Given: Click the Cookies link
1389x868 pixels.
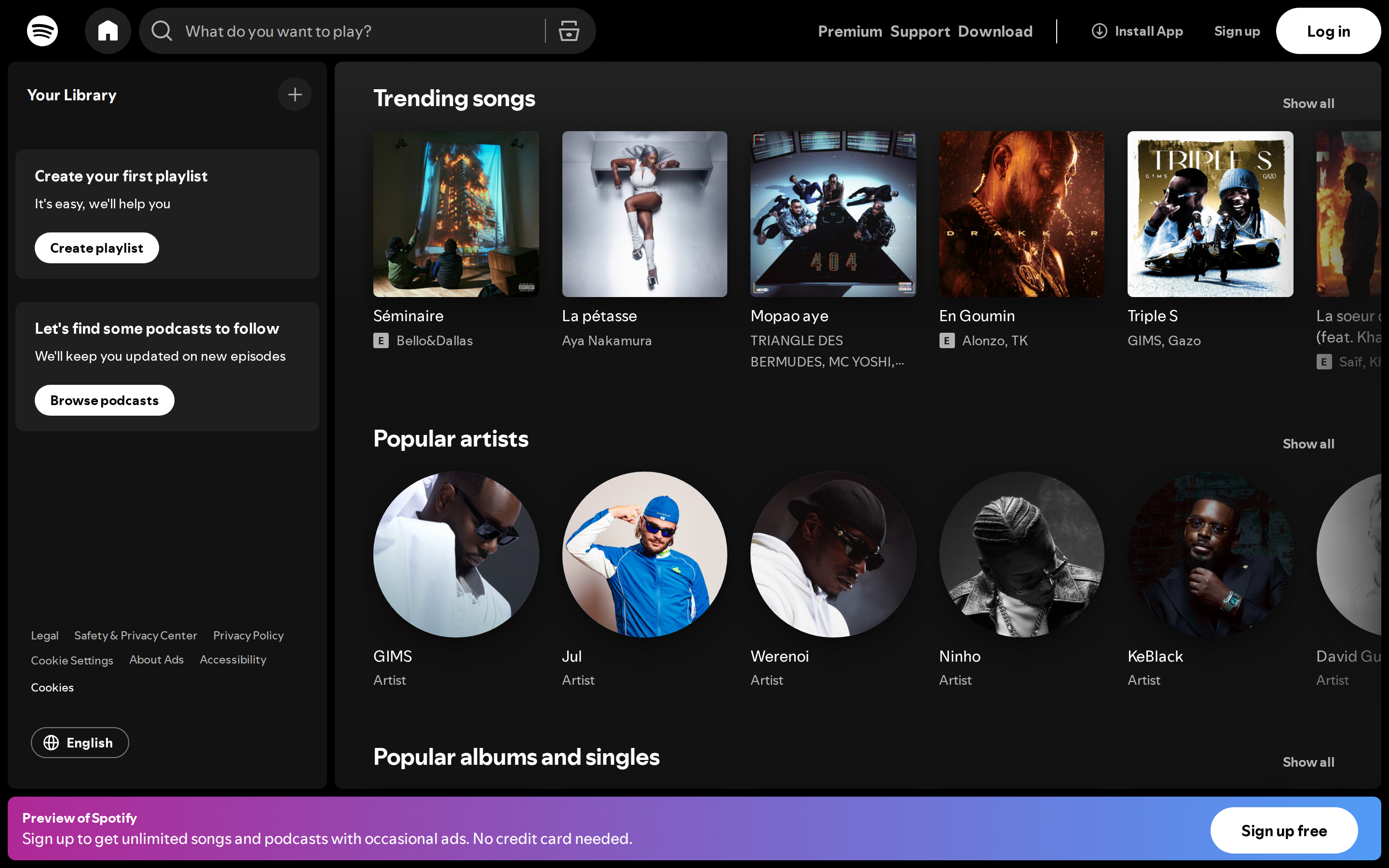Looking at the screenshot, I should 52,687.
